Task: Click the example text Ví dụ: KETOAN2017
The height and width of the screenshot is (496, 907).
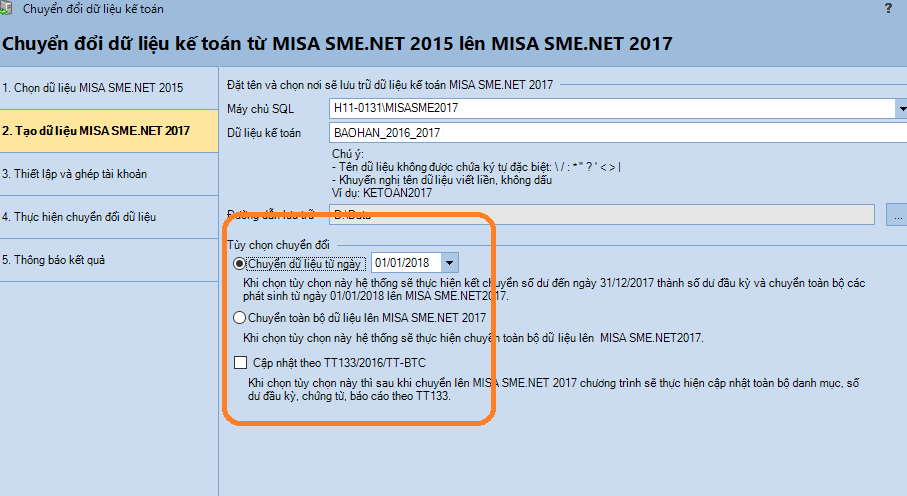Action: [382, 193]
